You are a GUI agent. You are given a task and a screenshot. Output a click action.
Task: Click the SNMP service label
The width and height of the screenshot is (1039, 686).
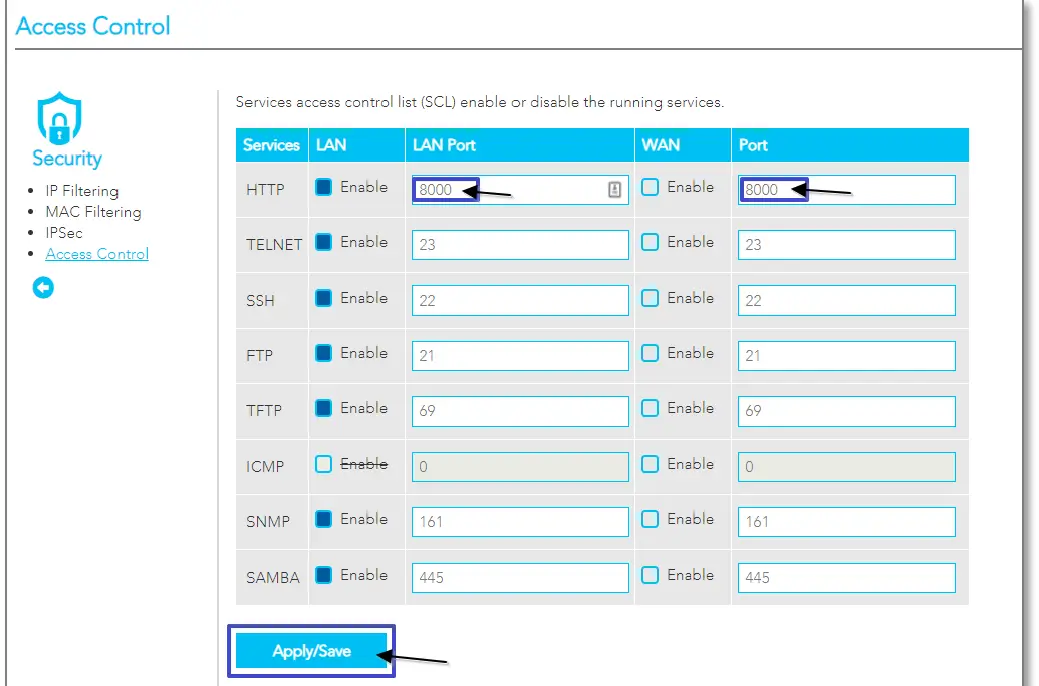point(268,522)
